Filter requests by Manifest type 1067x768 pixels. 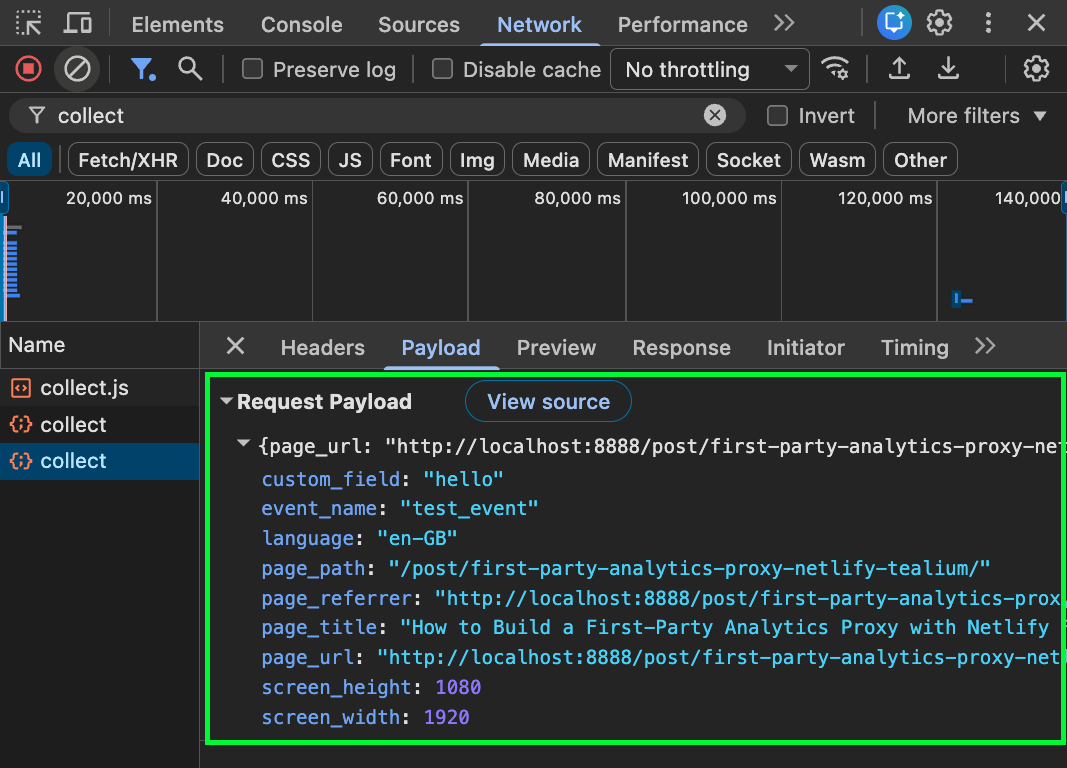[x=648, y=160]
